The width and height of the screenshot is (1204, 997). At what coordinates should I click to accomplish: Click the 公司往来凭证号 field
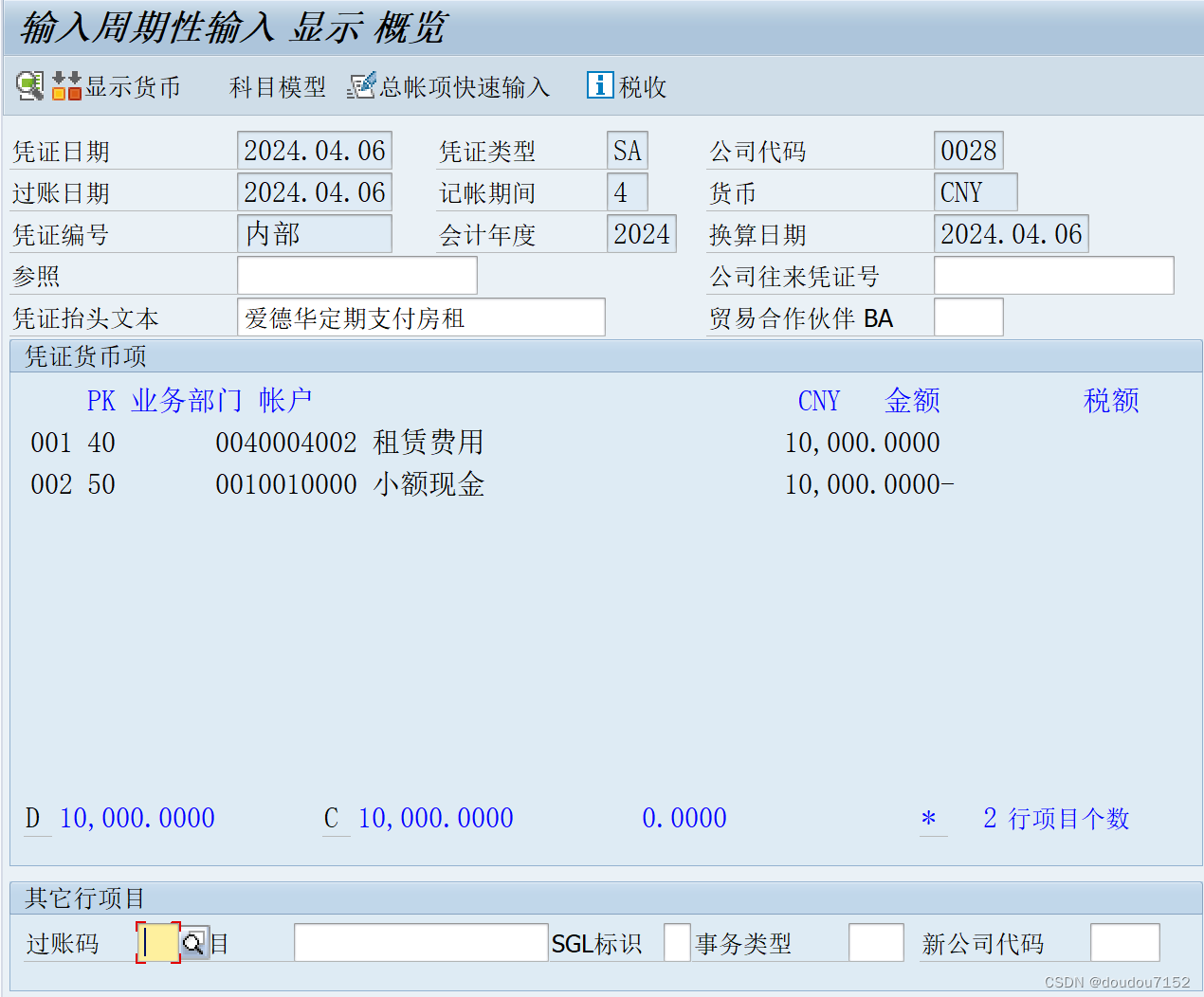pos(1053,275)
